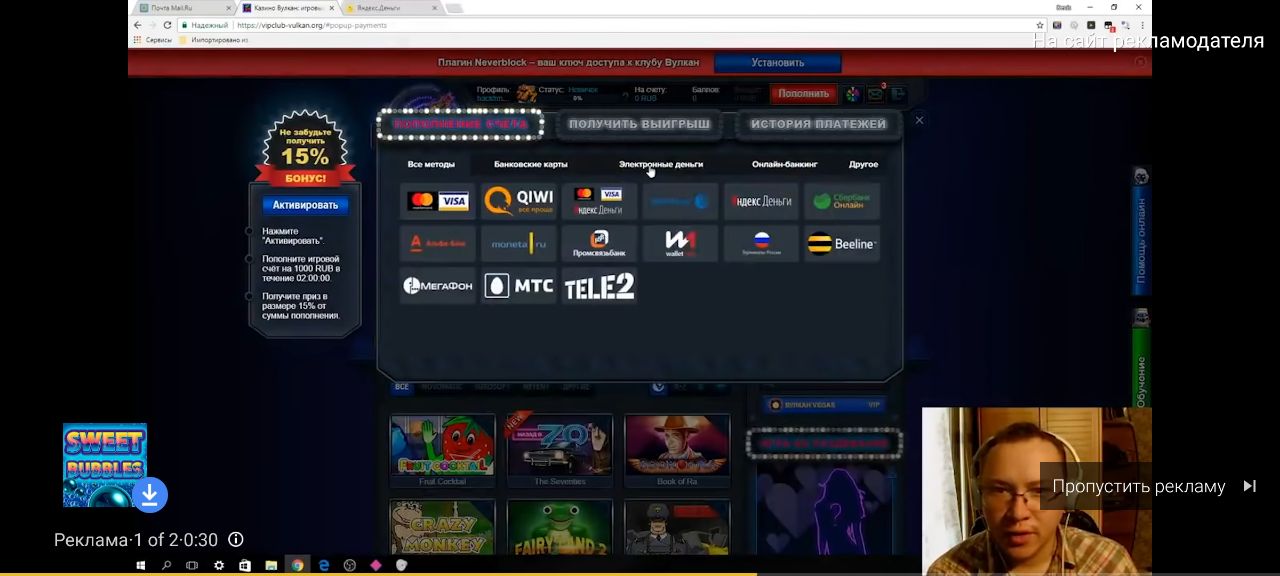Image resolution: width=1280 pixels, height=576 pixels.
Task: Click Активировать bonus button
Action: tap(305, 205)
